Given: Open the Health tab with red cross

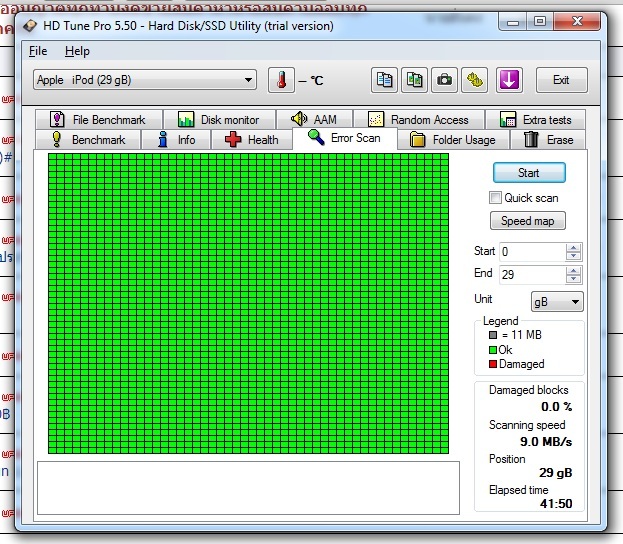Looking at the screenshot, I should pyautogui.click(x=251, y=140).
